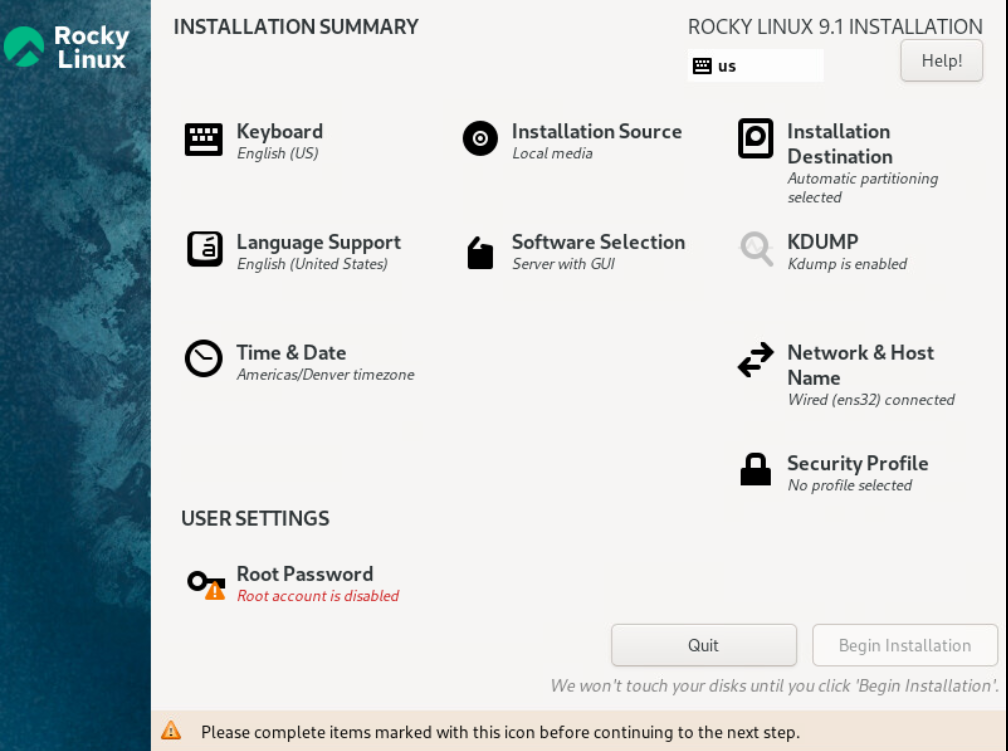Open Installation Source disc icon

pyautogui.click(x=480, y=139)
